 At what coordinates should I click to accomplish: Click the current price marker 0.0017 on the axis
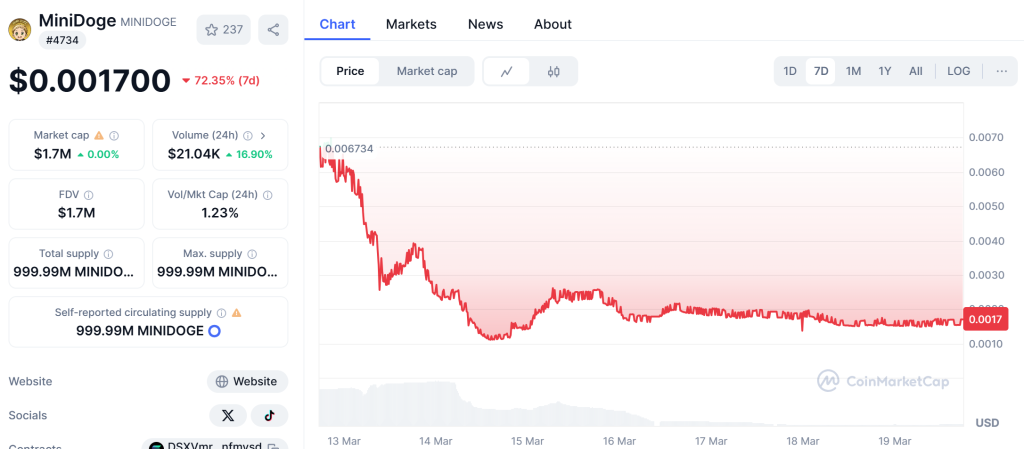986,319
